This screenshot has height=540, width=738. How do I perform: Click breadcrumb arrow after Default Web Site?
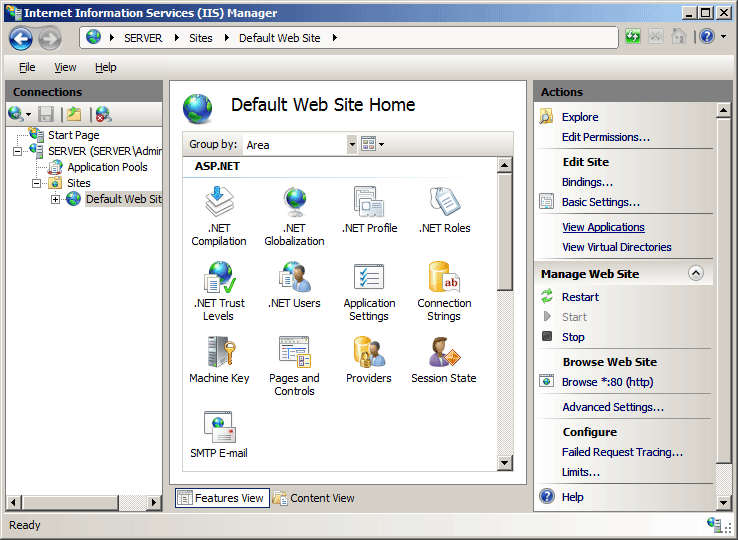tap(335, 38)
